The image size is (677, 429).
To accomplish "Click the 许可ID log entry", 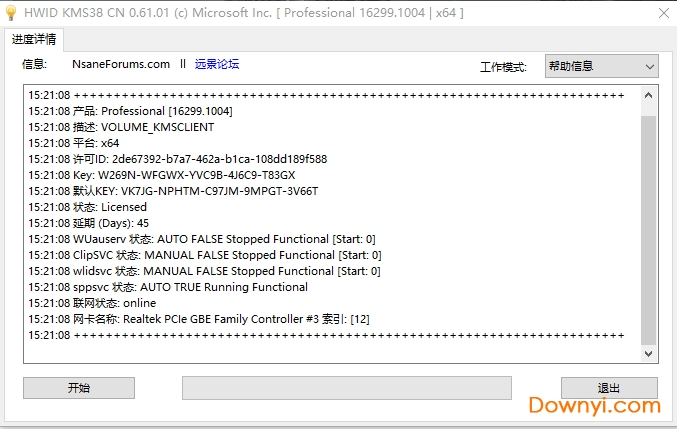I will pyautogui.click(x=178, y=159).
